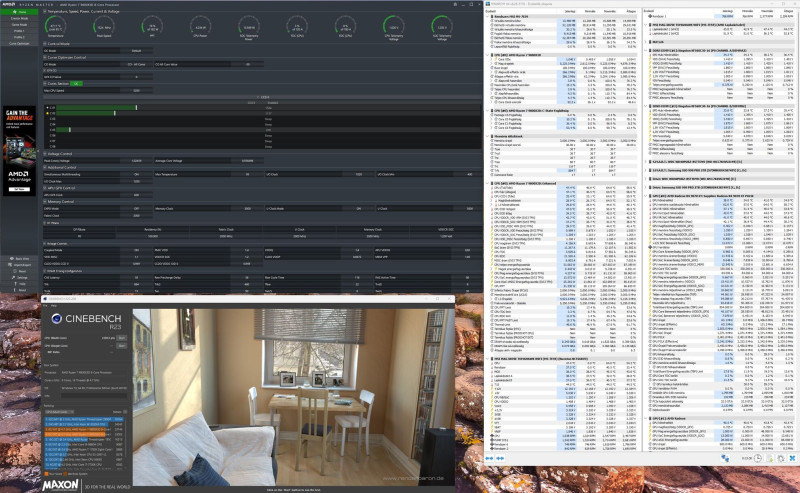Open Settings wrench icon in Ryzen Master sidebar

13,278
